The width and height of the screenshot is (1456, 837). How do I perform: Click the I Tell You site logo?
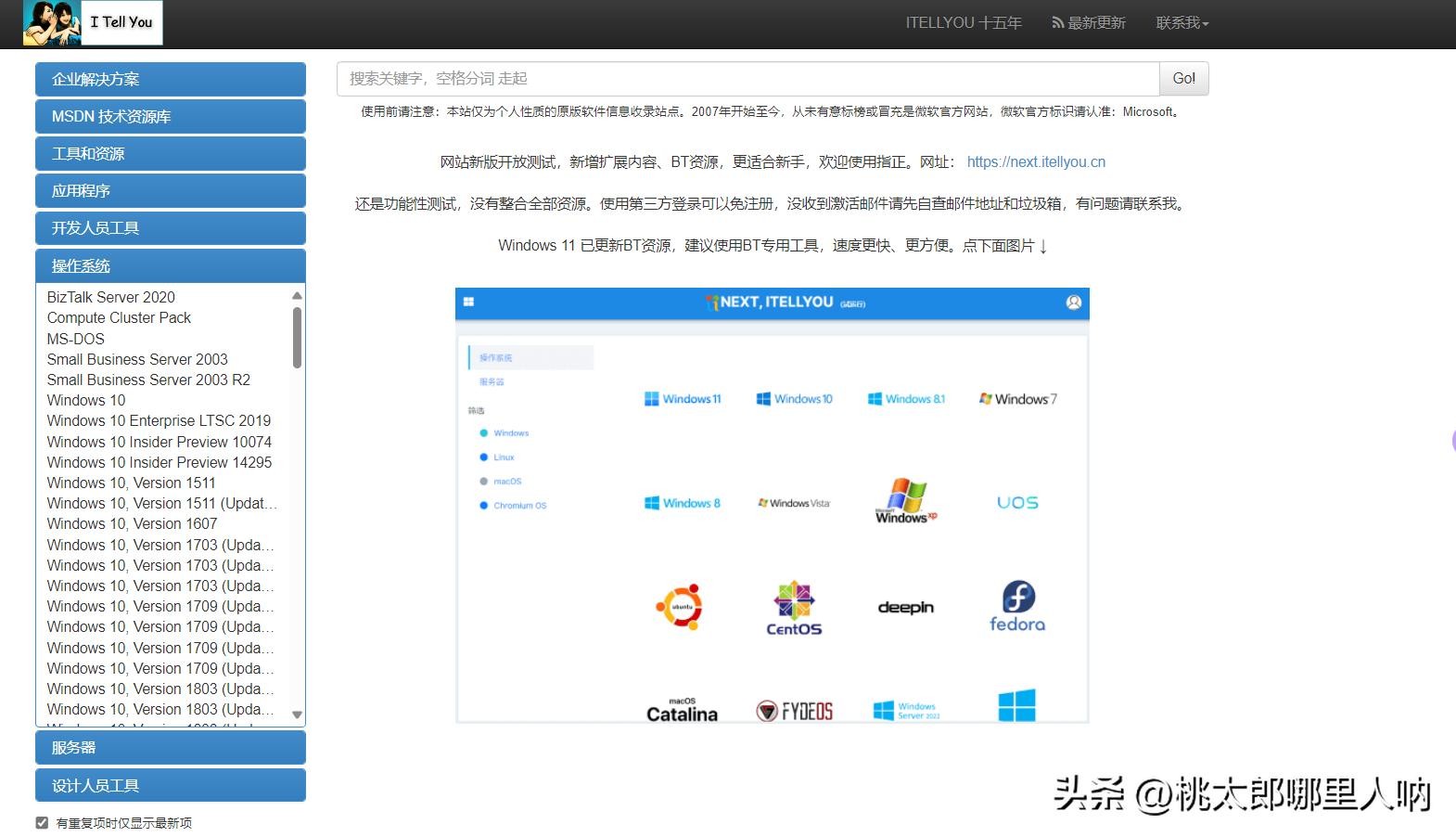pyautogui.click(x=93, y=23)
